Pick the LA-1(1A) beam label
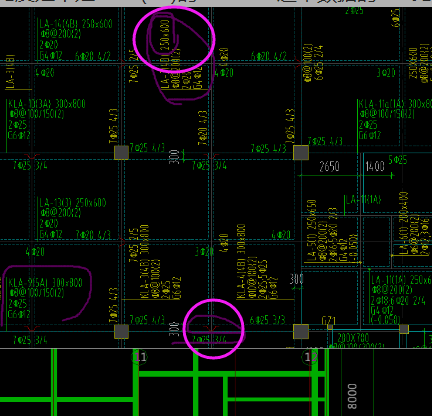 coord(364,200)
